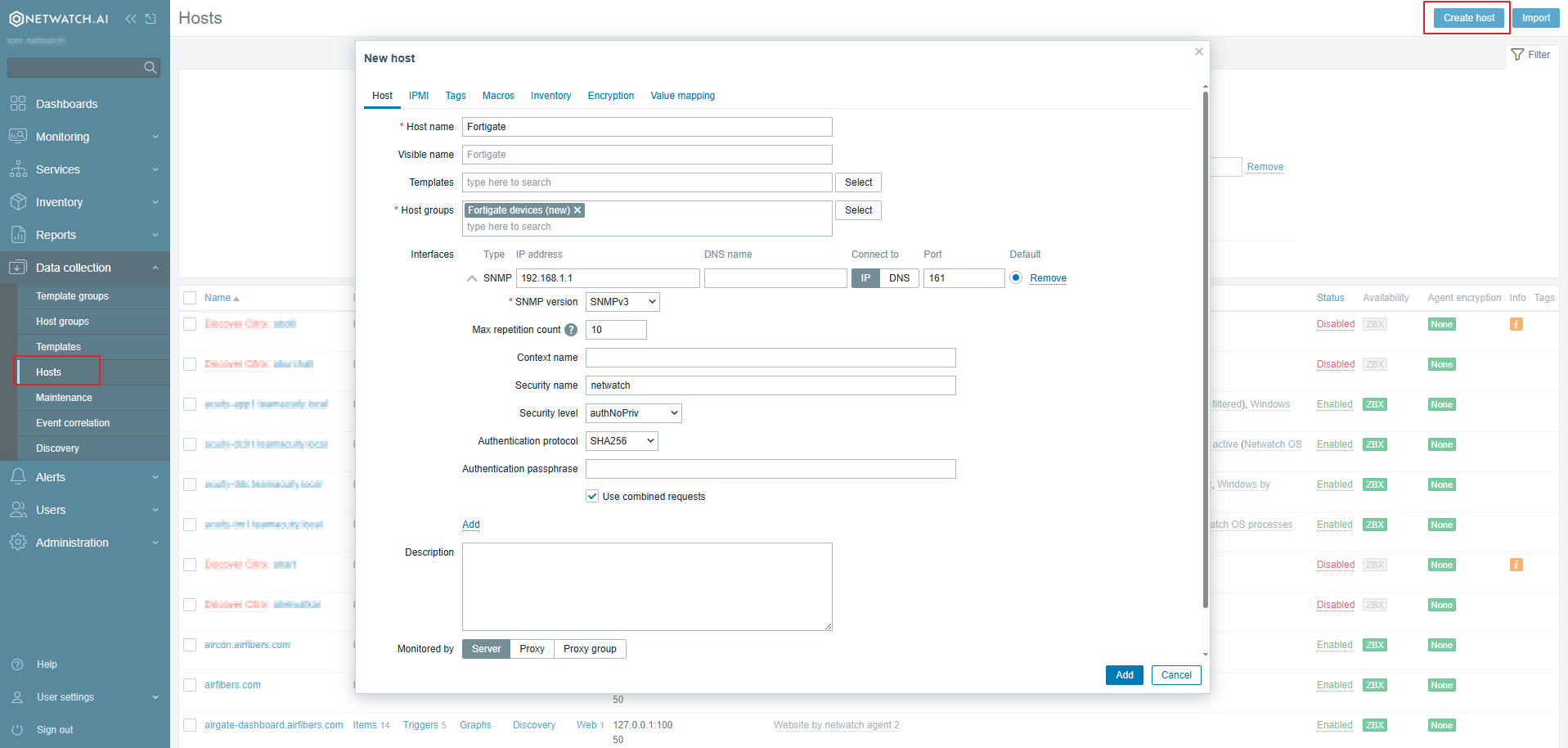Open the SNMP version dropdown
This screenshot has width=1568, height=748.
coord(622,301)
